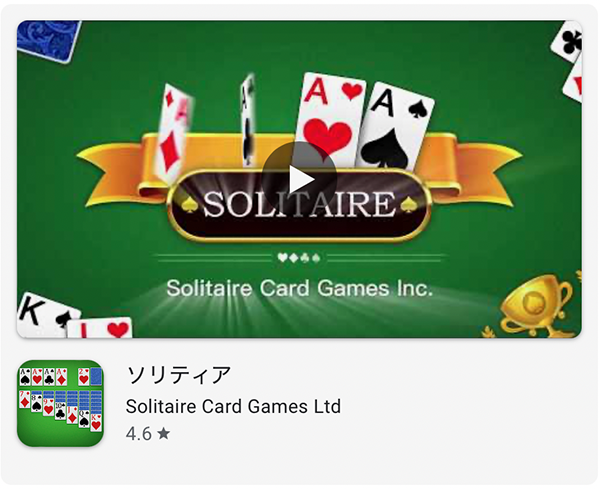Play the Solitaire promo video
600x489 pixels.
(299, 179)
